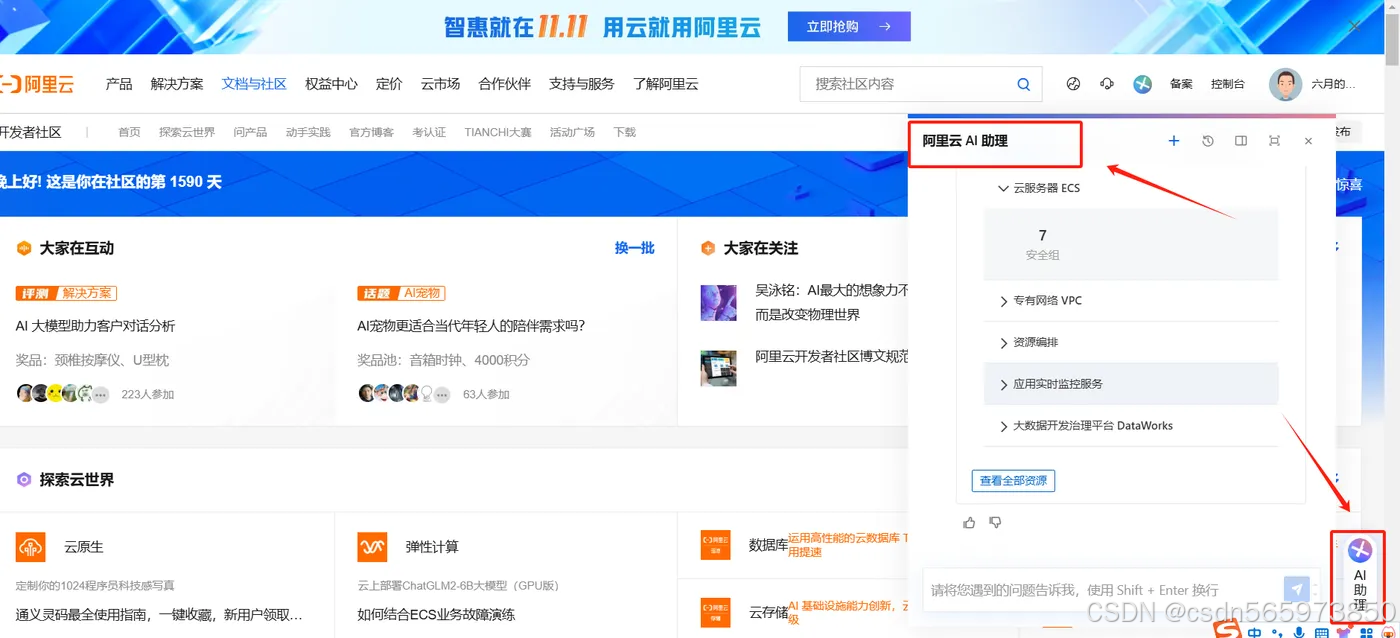Screen dimensions: 1400x638
Task: Open the 解决方案 menu
Action: [x=176, y=84]
